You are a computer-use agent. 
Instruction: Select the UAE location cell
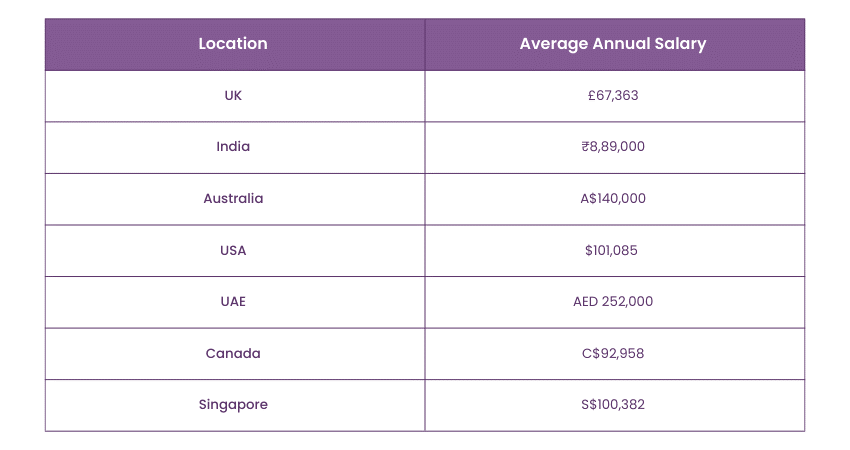click(233, 302)
